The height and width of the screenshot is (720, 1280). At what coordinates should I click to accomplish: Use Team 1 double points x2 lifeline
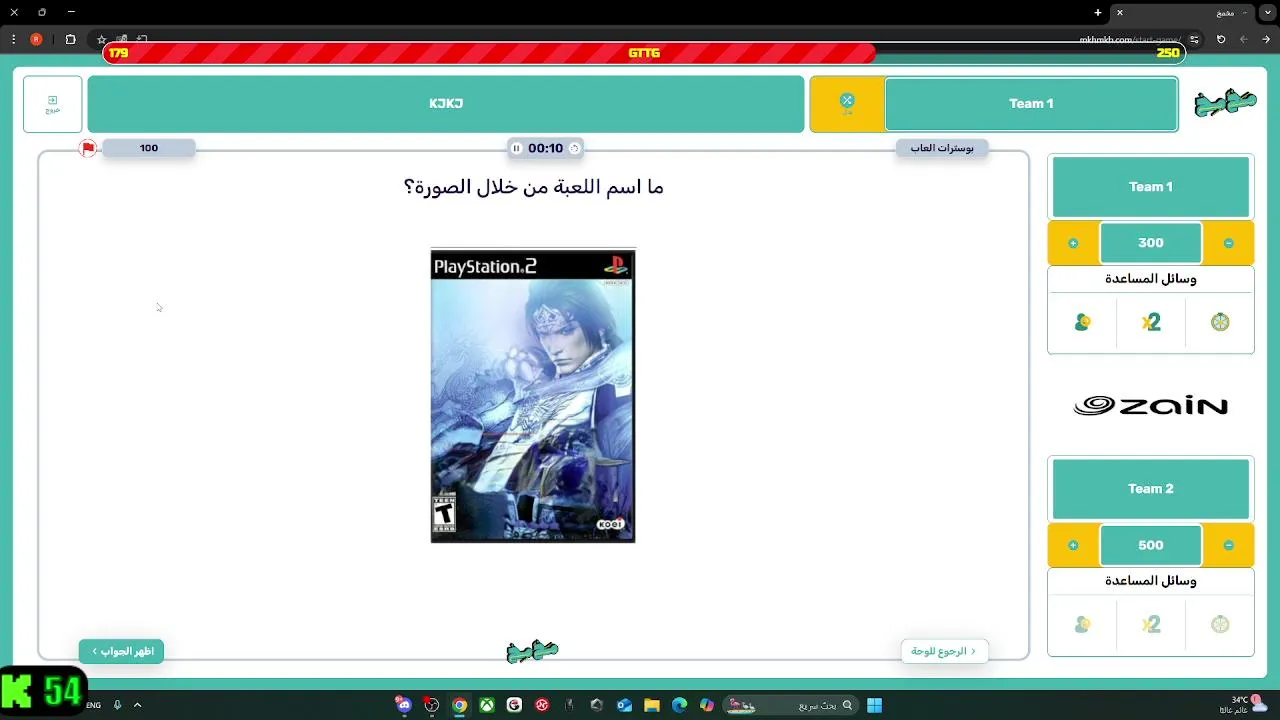tap(1151, 322)
